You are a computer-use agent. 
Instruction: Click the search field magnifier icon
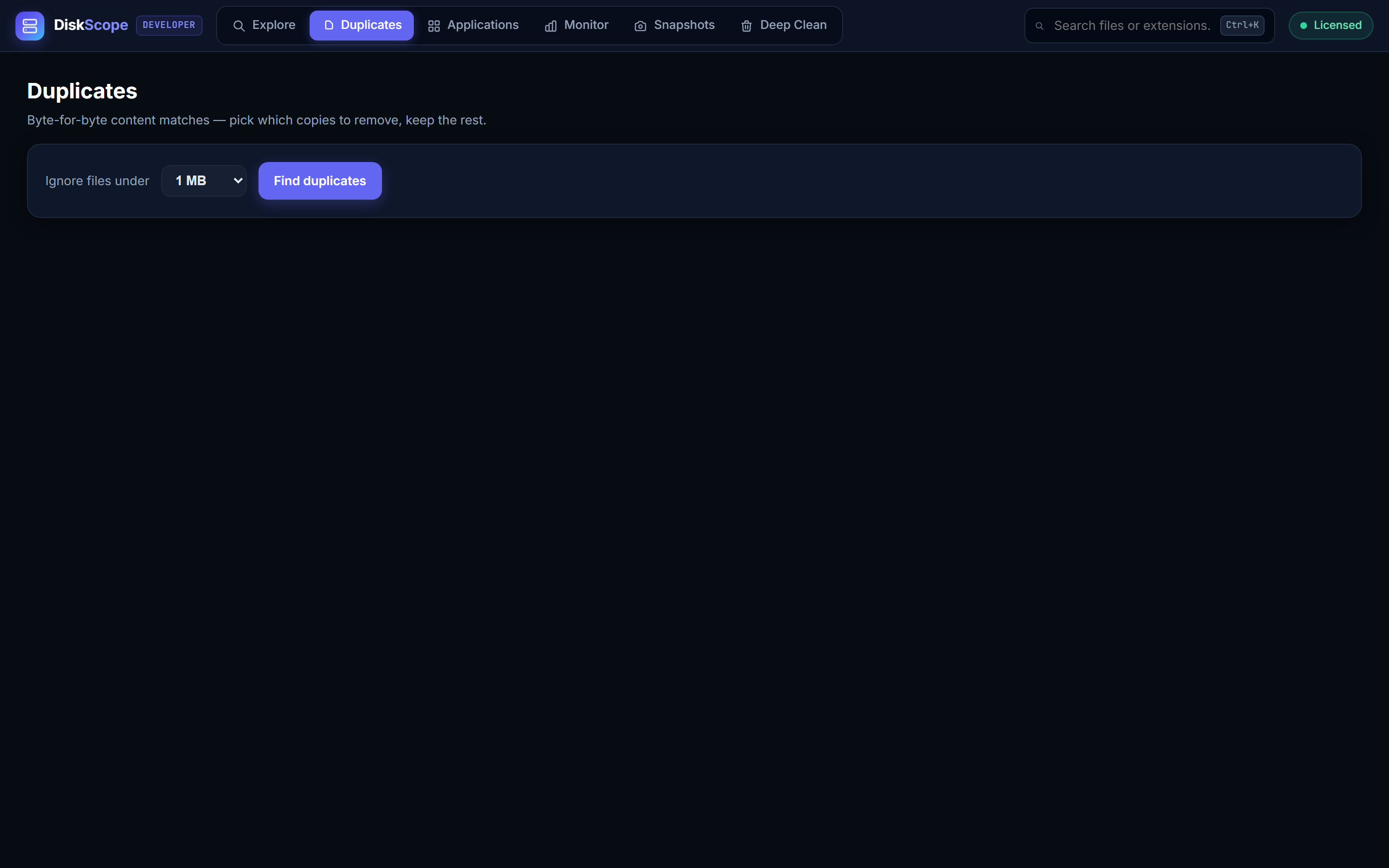[x=1039, y=26]
